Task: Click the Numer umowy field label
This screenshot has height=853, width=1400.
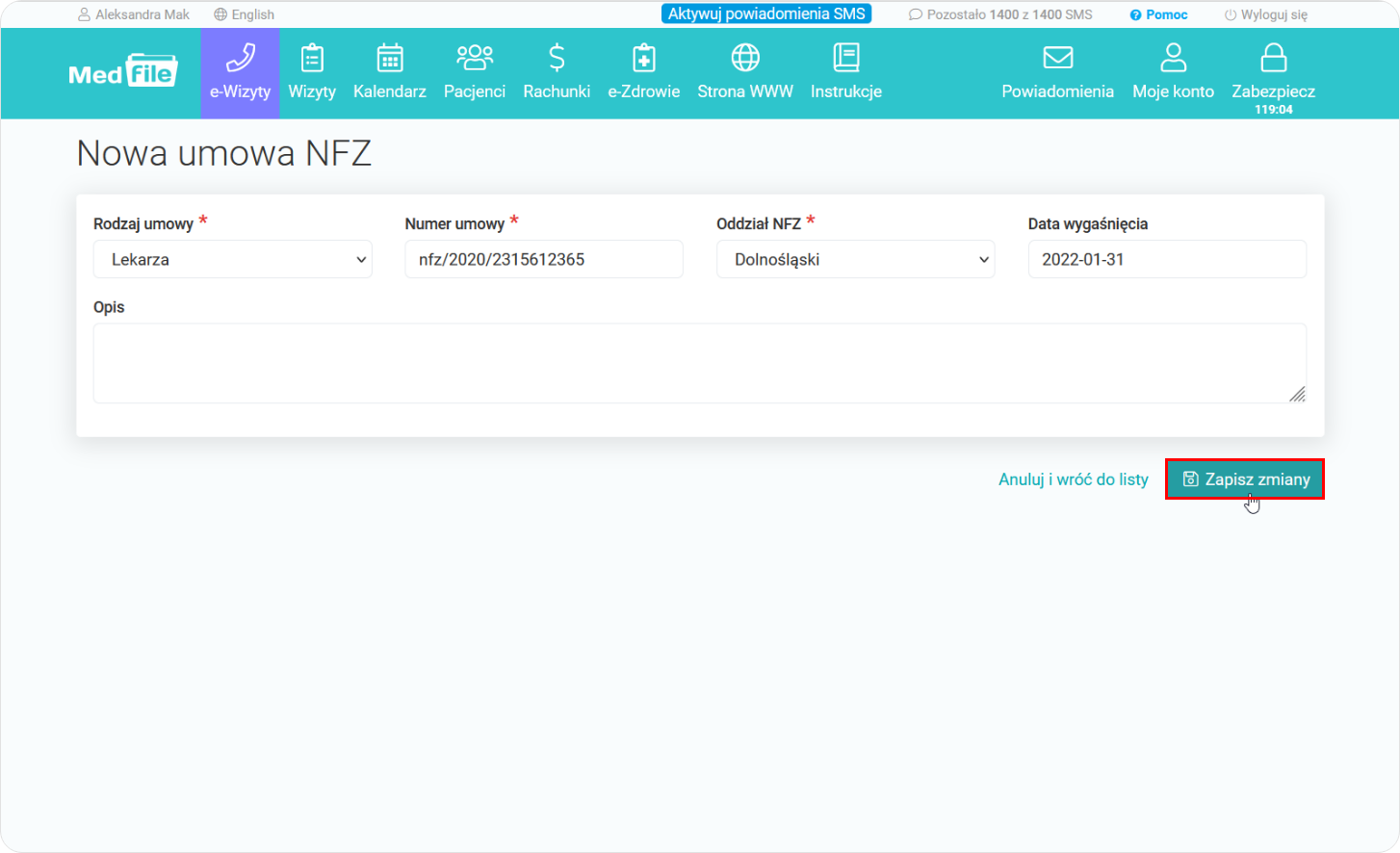Action: (x=454, y=224)
